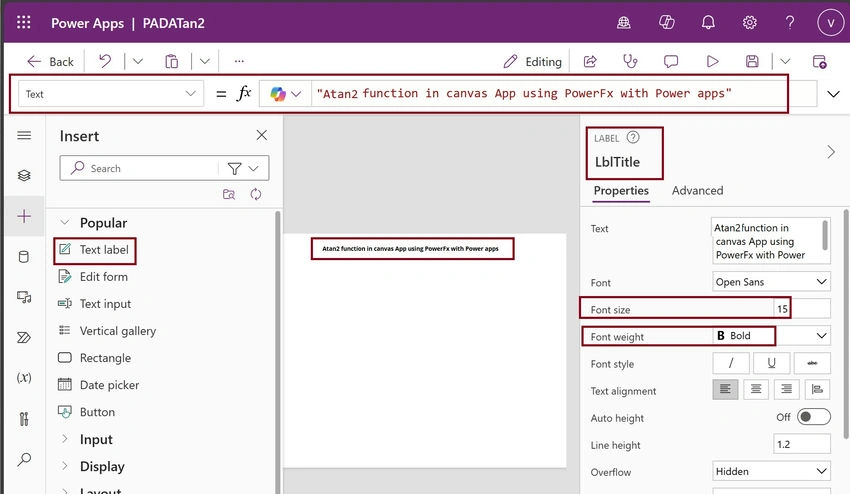Go back with the Back button
This screenshot has height=494, width=850.
pyautogui.click(x=50, y=62)
